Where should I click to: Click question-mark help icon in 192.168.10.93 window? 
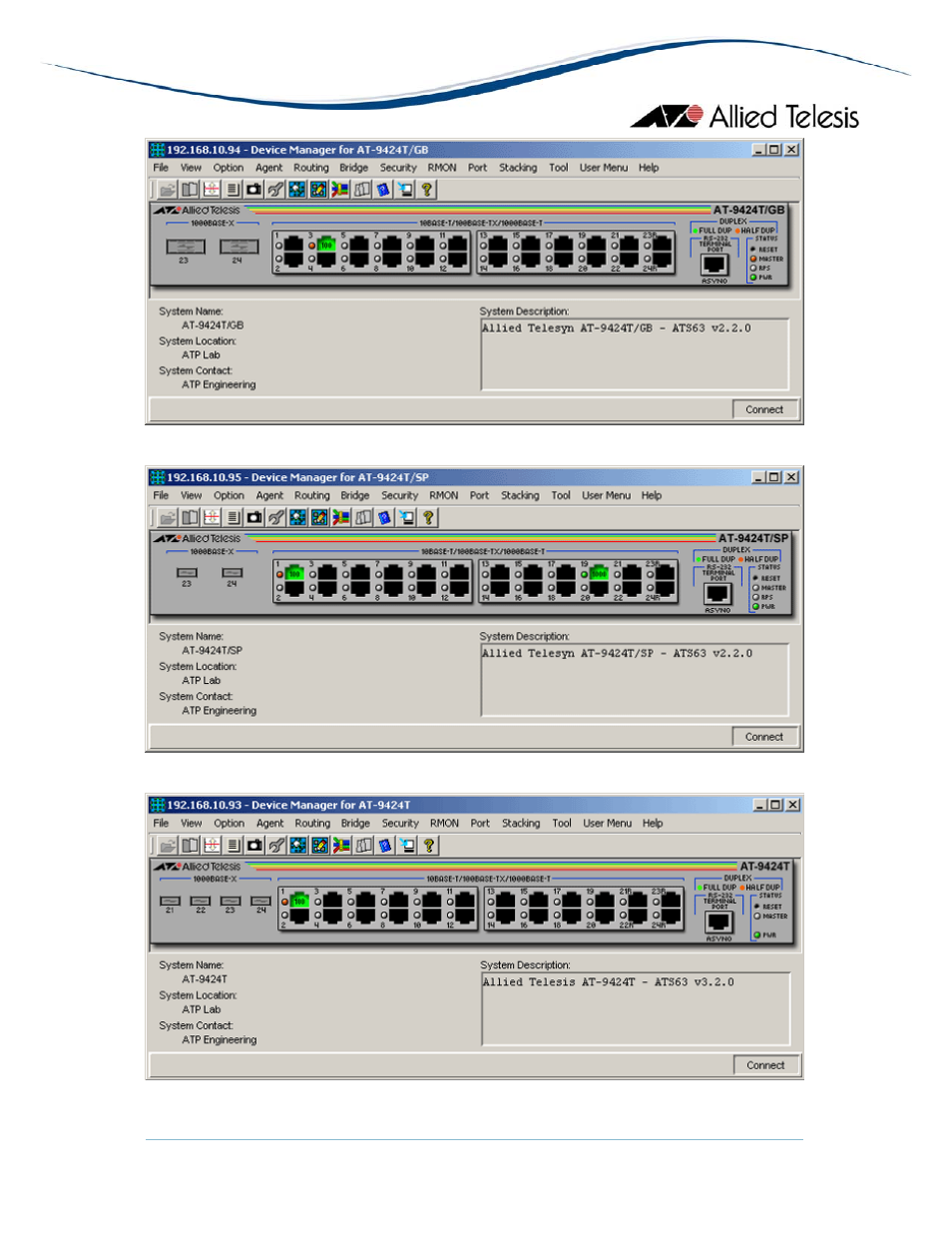point(429,846)
